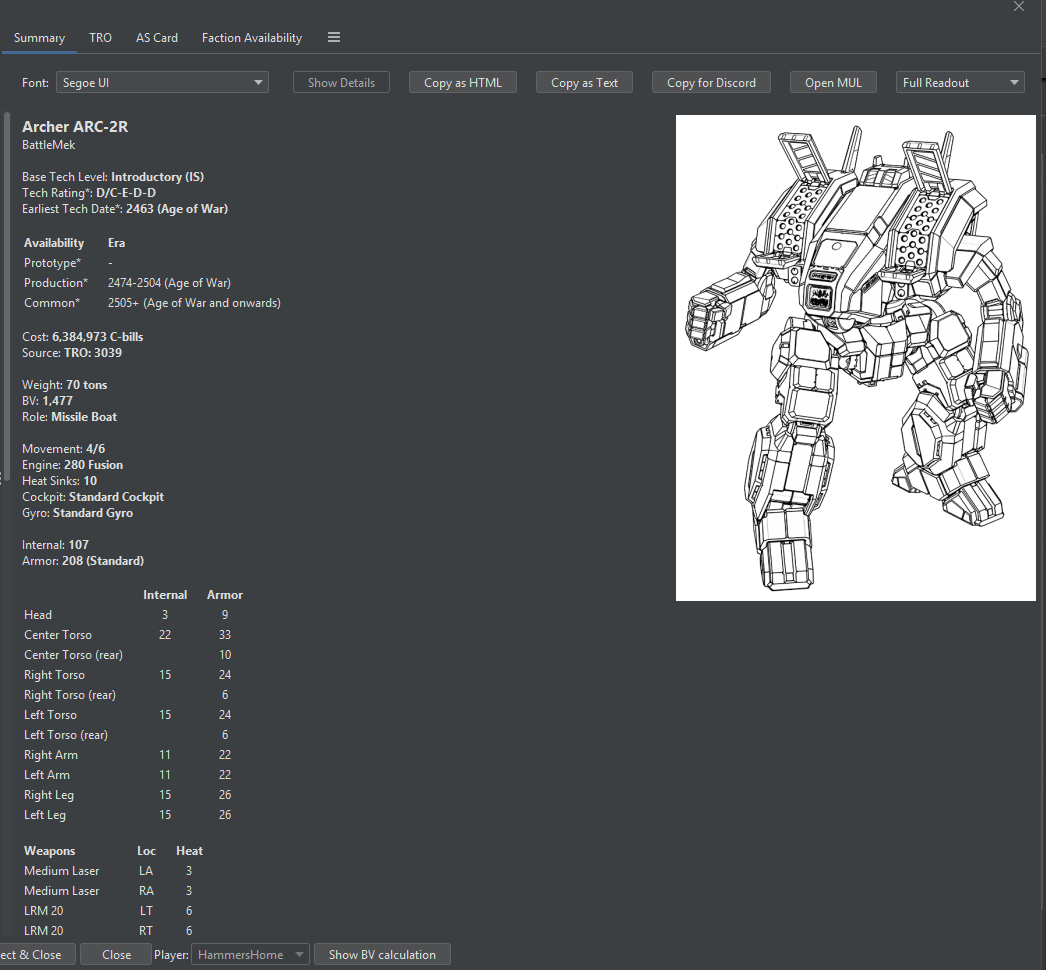This screenshot has height=970, width=1046.
Task: Click the Tech Rating D/C-E-D-D
Action: [x=126, y=193]
